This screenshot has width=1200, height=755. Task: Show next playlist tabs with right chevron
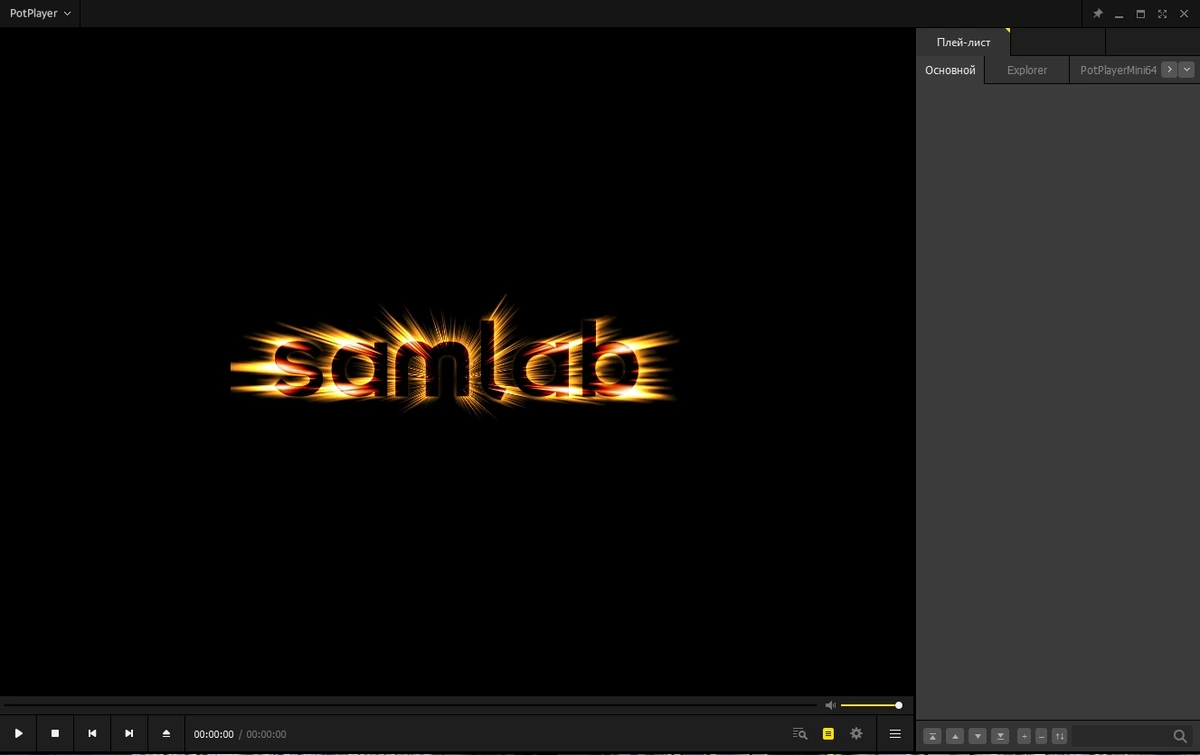point(1169,70)
